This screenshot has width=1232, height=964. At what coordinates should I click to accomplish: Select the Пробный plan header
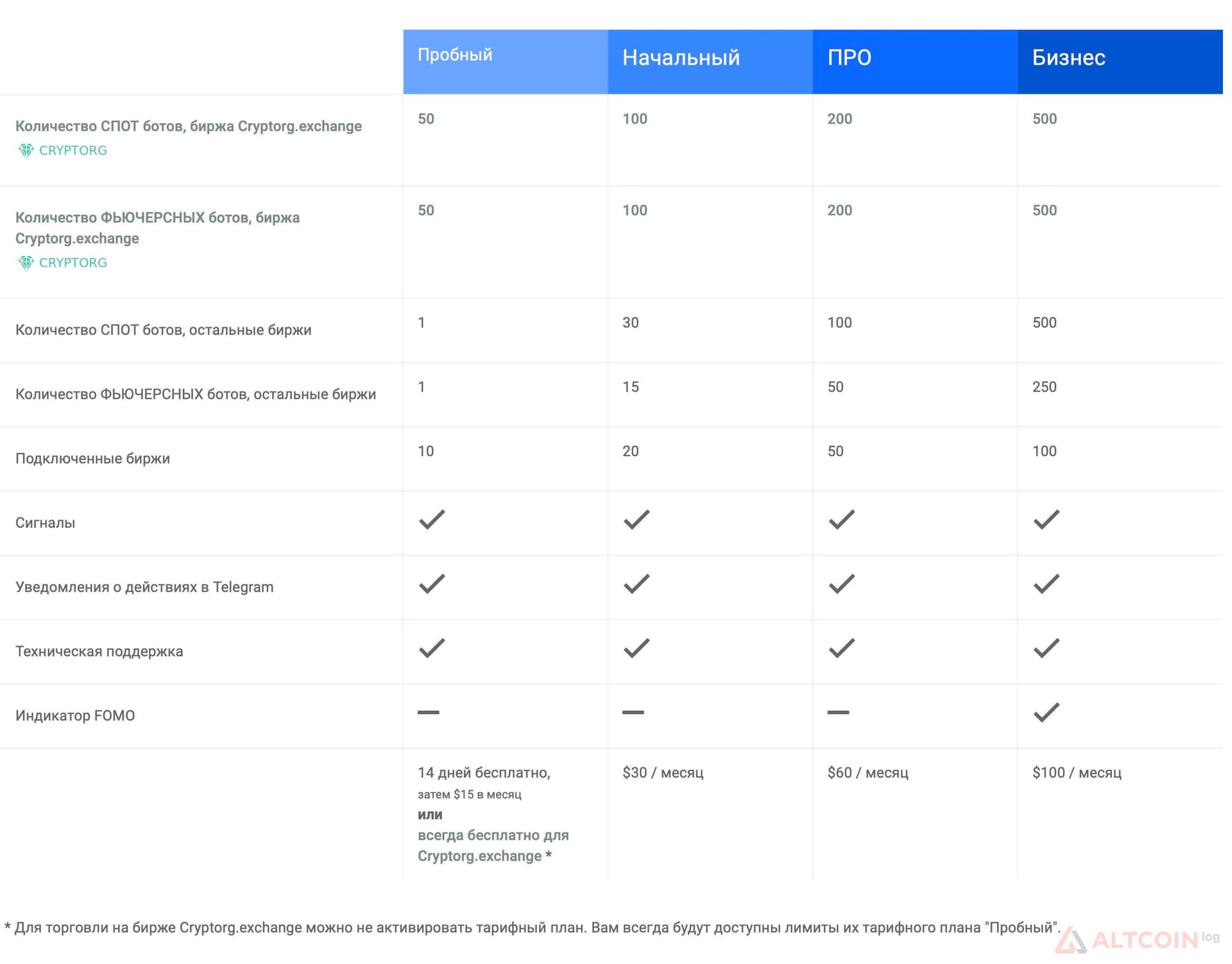[506, 62]
